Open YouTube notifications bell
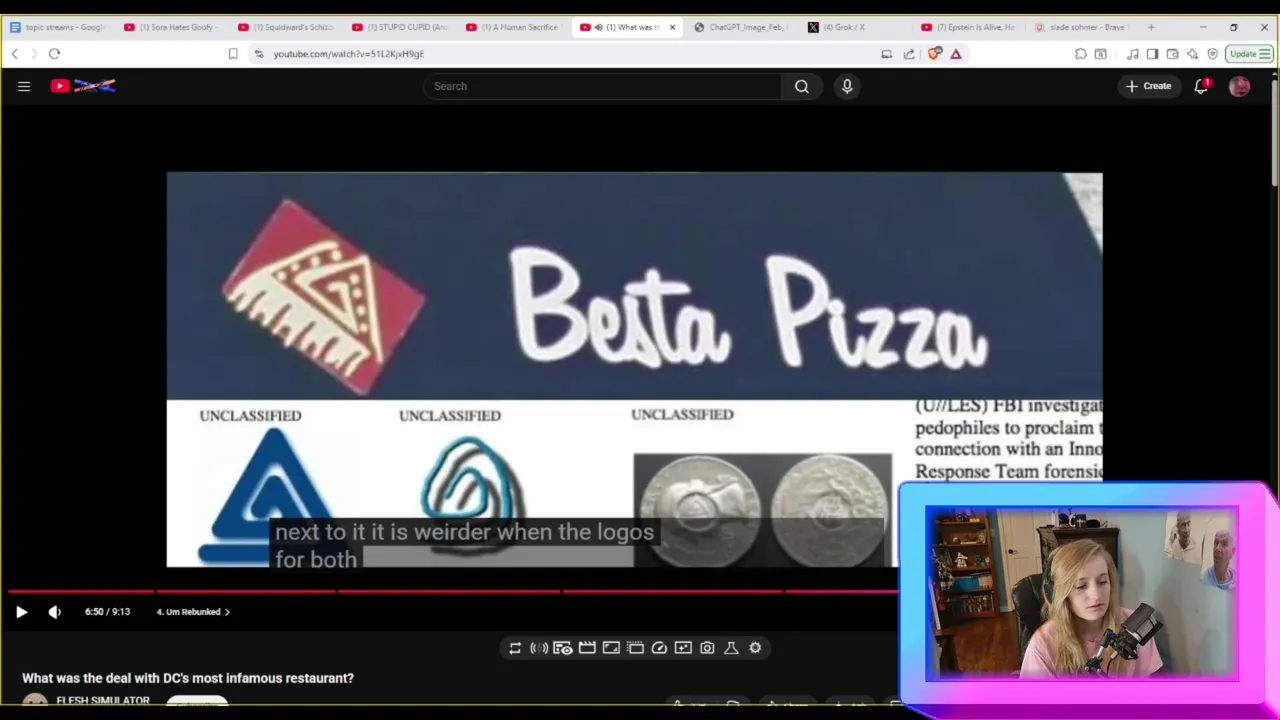This screenshot has width=1280, height=720. pyautogui.click(x=1201, y=86)
